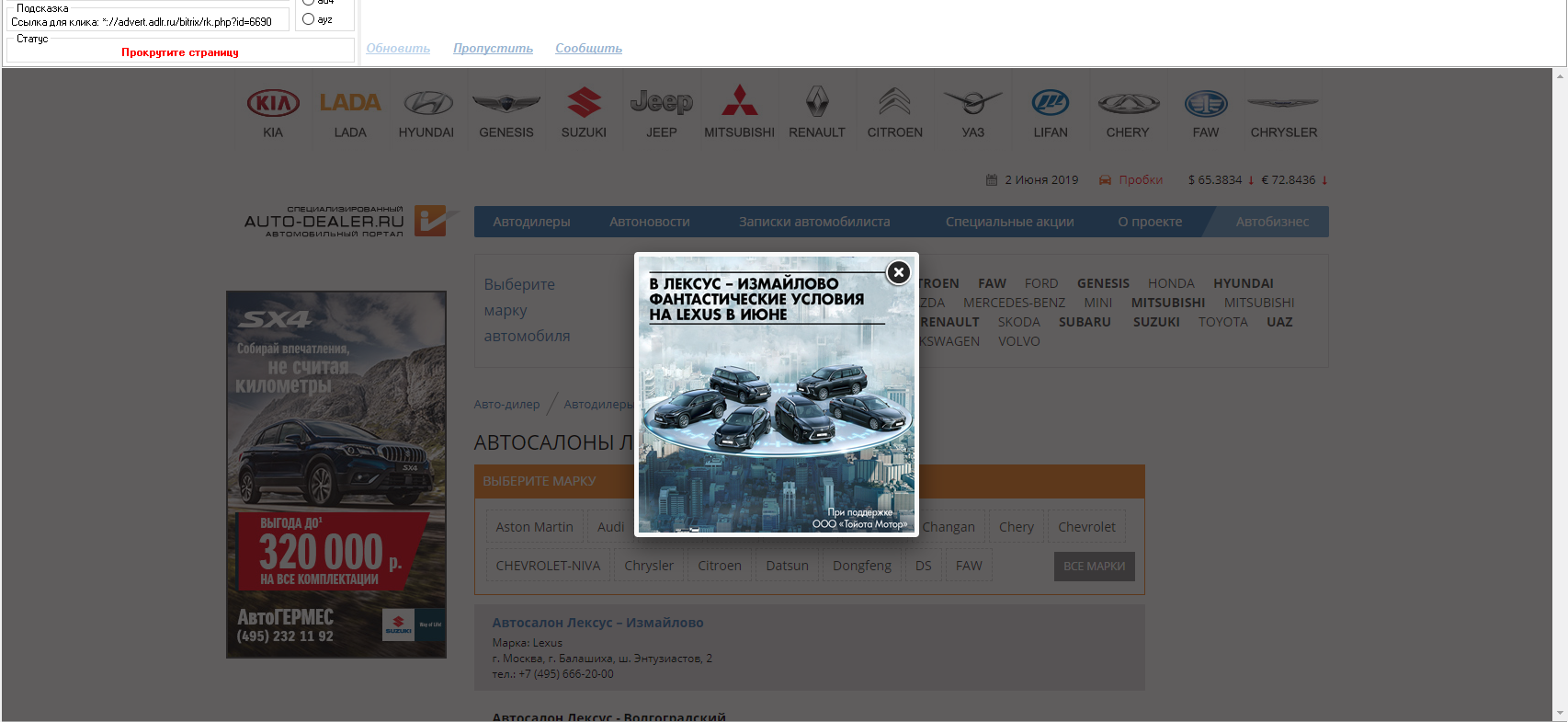Click the Lexus Измайлово popup image
The width and height of the screenshot is (1568, 722).
coord(777,395)
